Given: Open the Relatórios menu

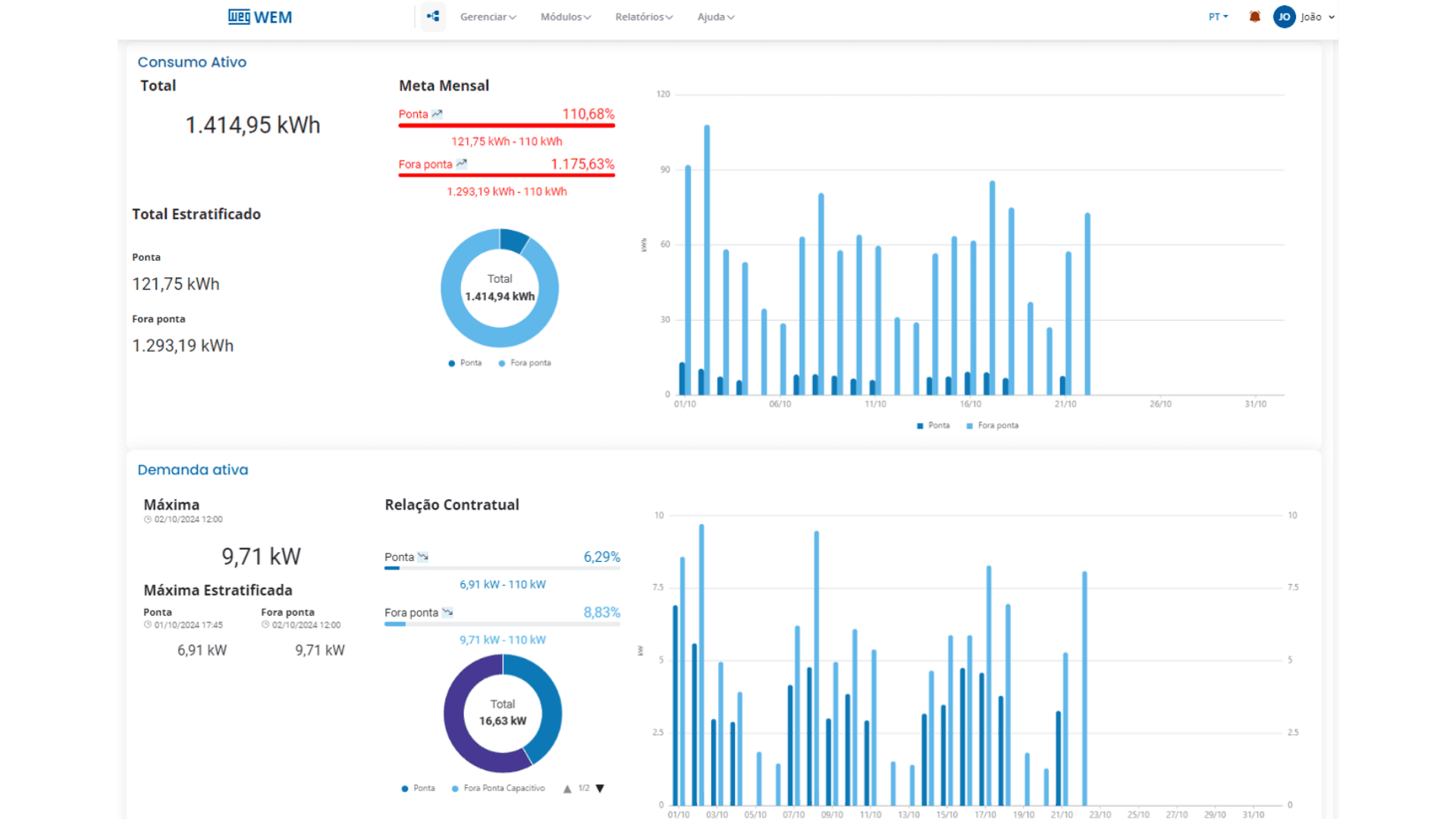Looking at the screenshot, I should pos(644,17).
